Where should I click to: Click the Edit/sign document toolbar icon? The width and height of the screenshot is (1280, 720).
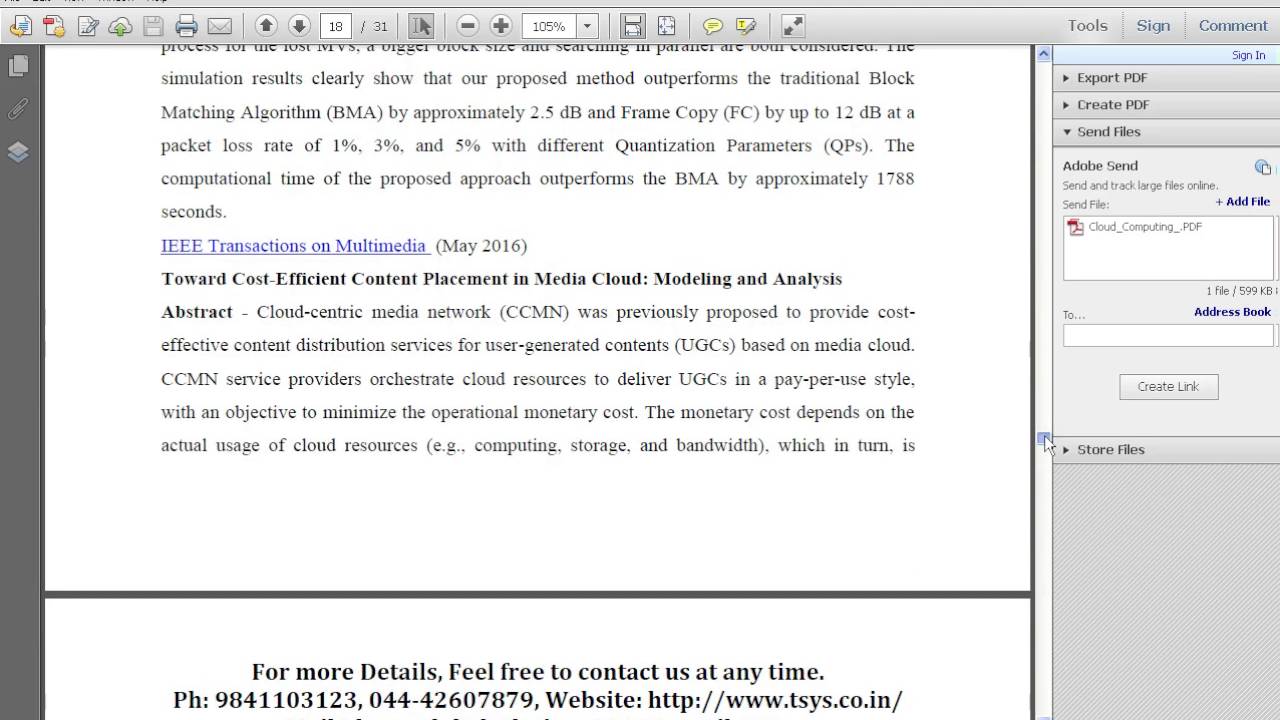tap(87, 26)
